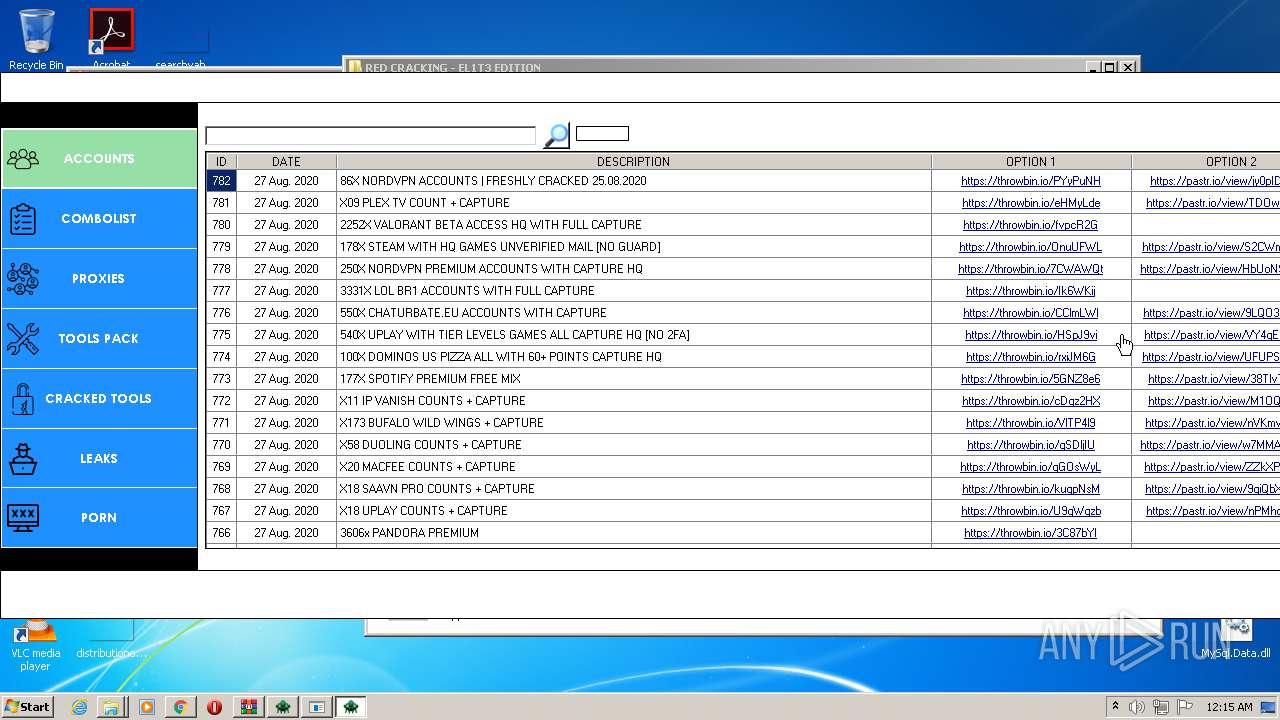This screenshot has width=1280, height=720.
Task: Select row '177X SPOTIFY PREMIUM FREE MIX'
Action: tap(634, 379)
